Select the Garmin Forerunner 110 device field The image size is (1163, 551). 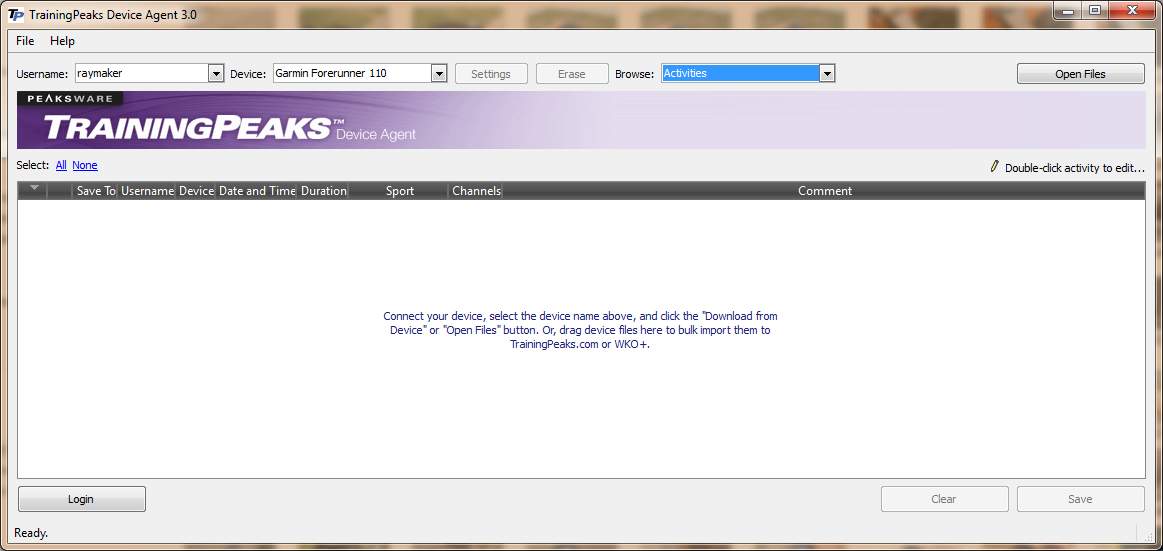pyautogui.click(x=352, y=73)
